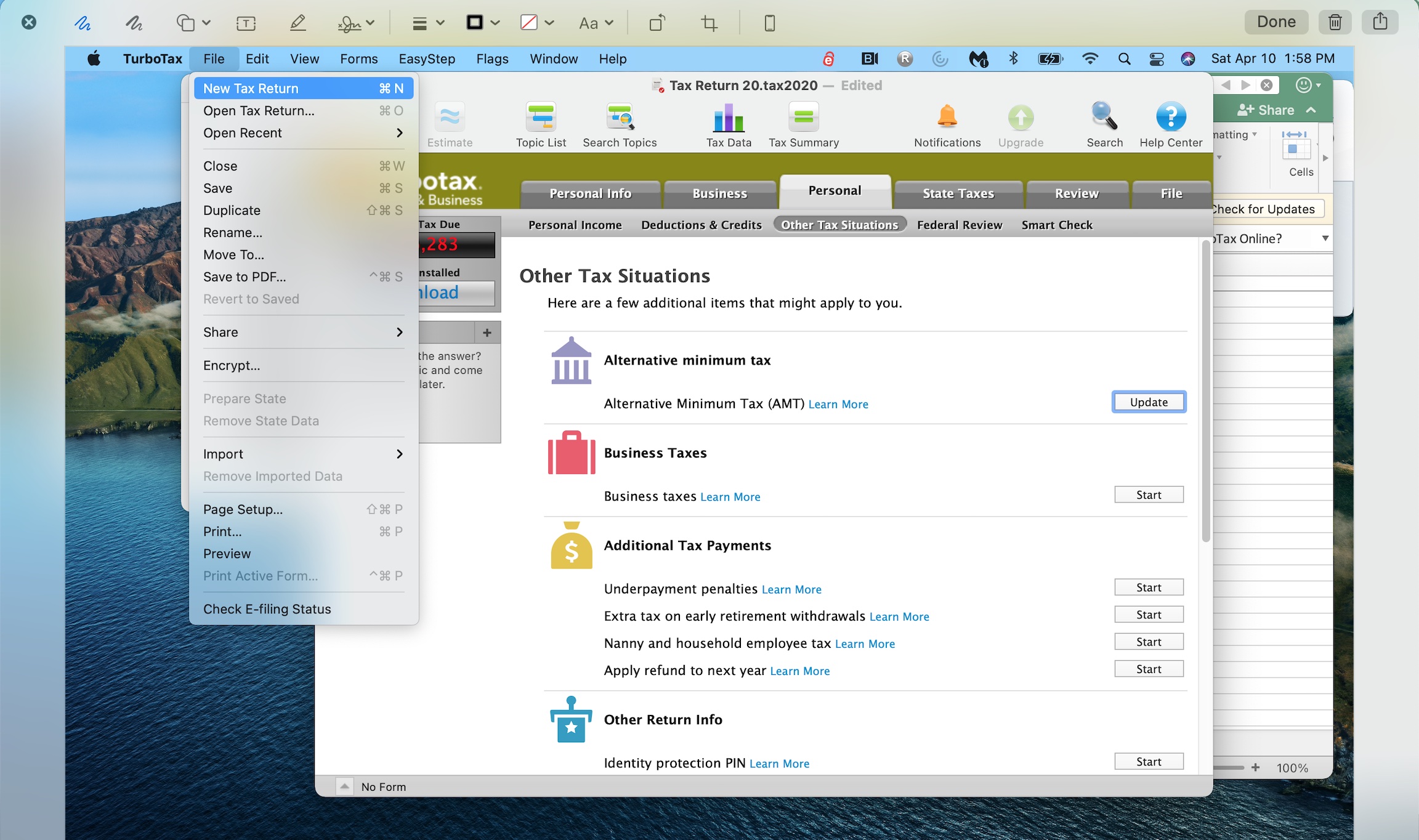Click the Excel zoom in plus button
The height and width of the screenshot is (840, 1419).
pyautogui.click(x=1255, y=767)
